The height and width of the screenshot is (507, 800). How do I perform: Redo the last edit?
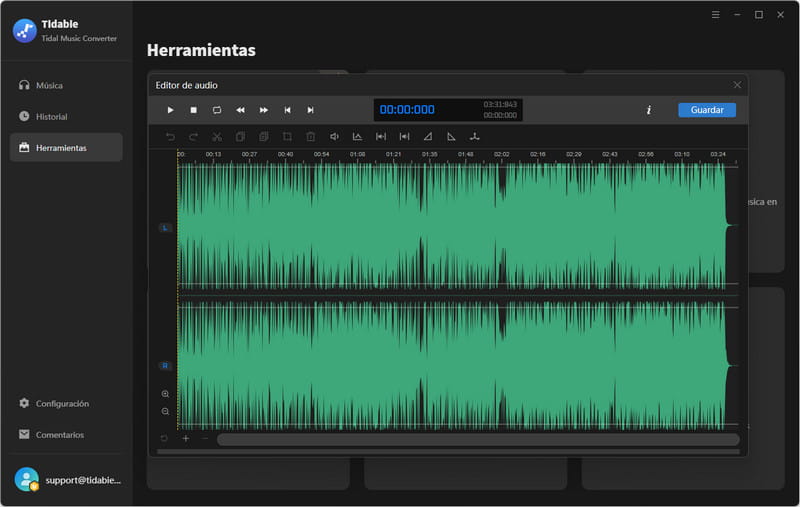[x=193, y=137]
